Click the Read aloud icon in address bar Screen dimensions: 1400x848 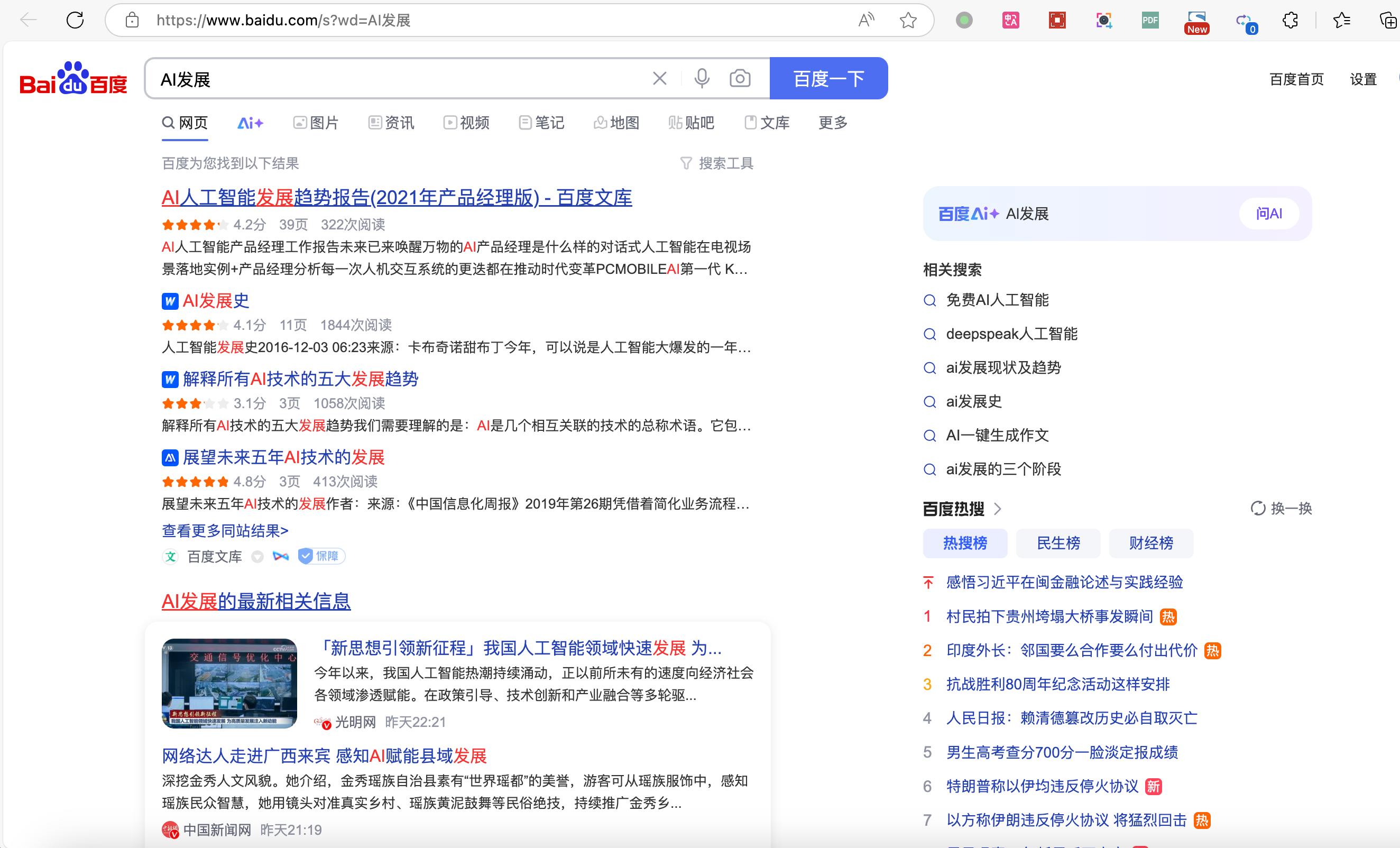pyautogui.click(x=866, y=21)
